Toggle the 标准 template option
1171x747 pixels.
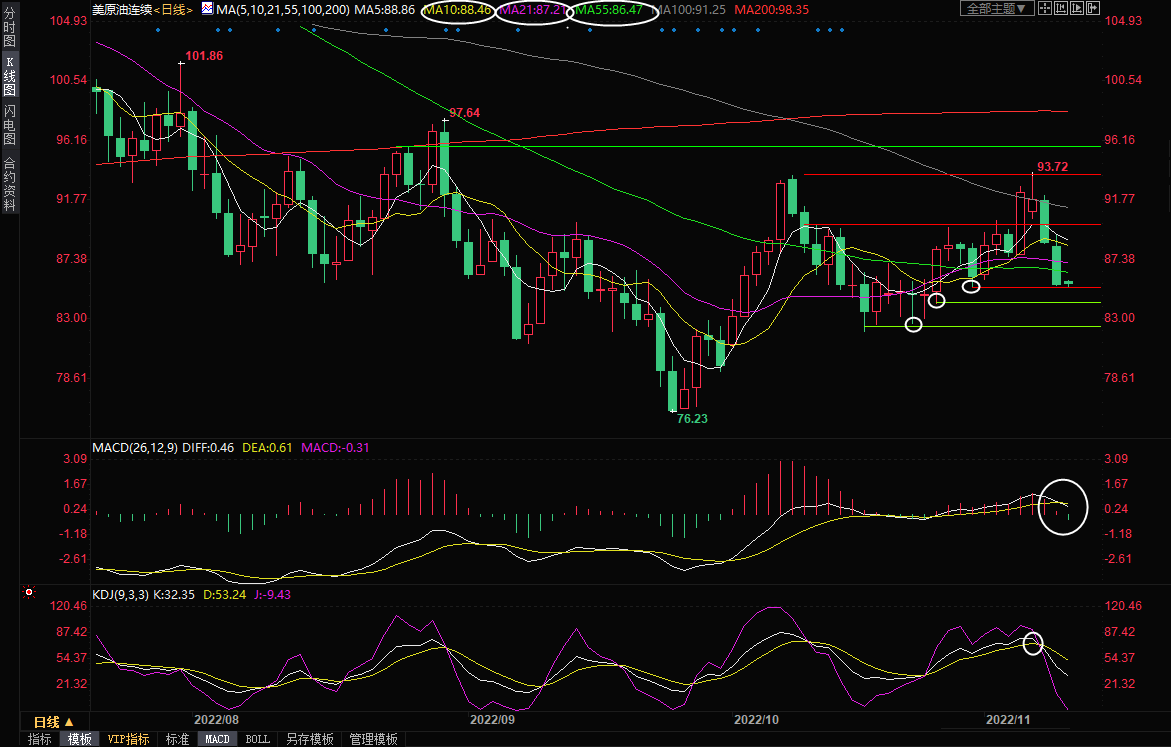click(x=177, y=740)
